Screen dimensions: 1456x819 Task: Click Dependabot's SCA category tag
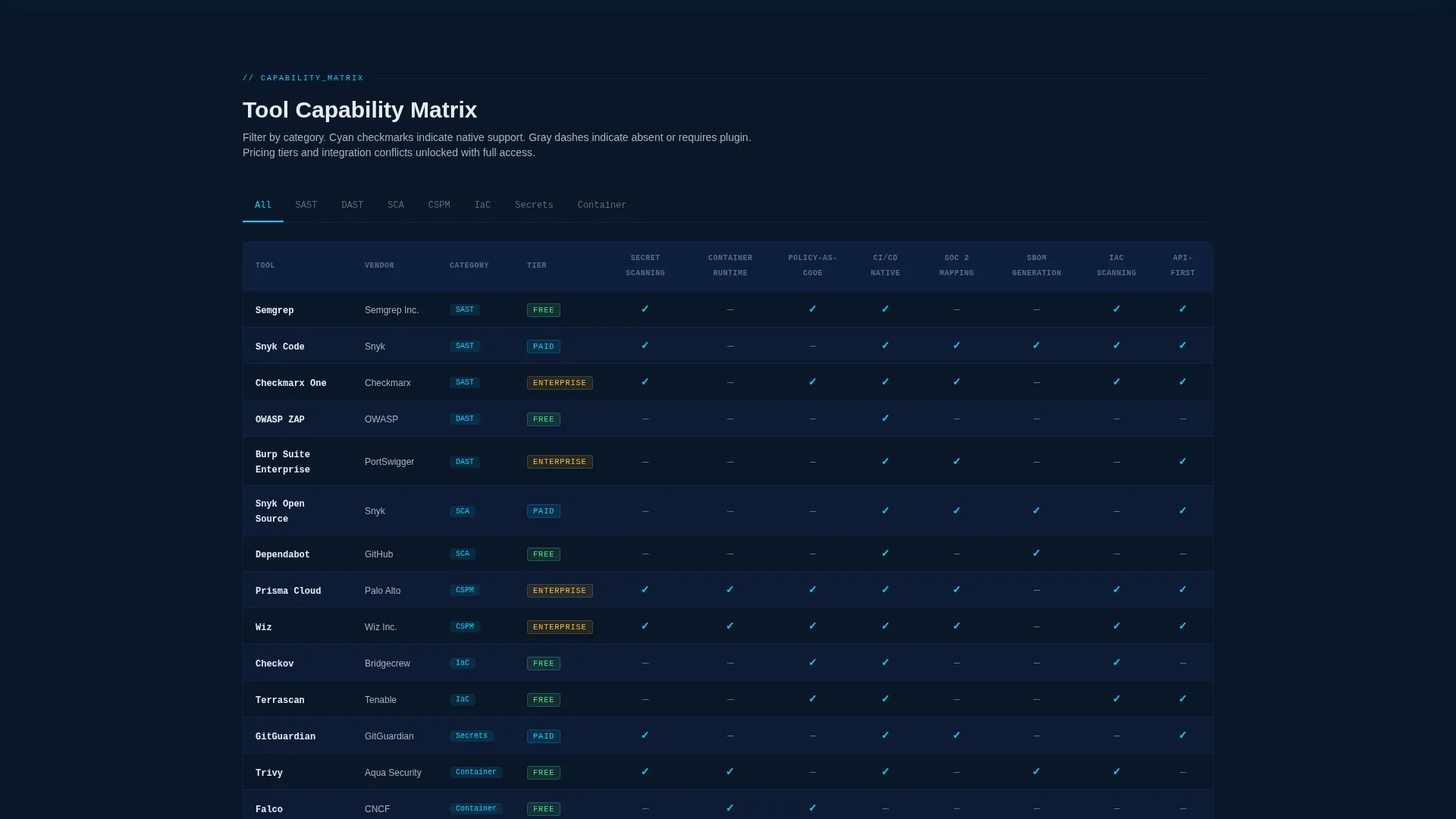(x=463, y=554)
